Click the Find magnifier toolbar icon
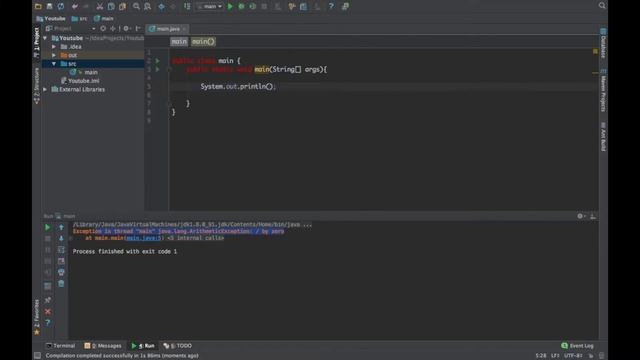Viewport: 640px width, 360px height. 136,7
